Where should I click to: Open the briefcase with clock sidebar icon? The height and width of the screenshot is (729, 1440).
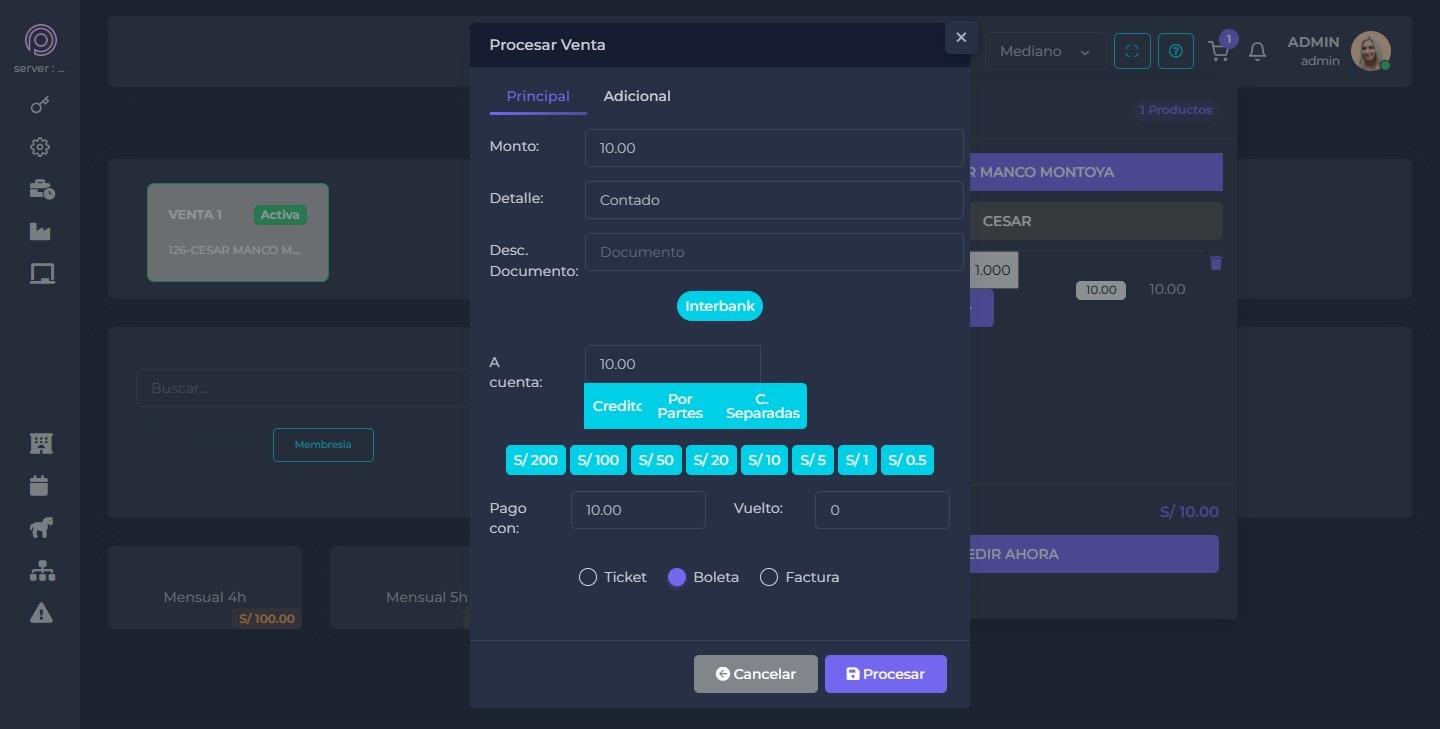click(41, 189)
